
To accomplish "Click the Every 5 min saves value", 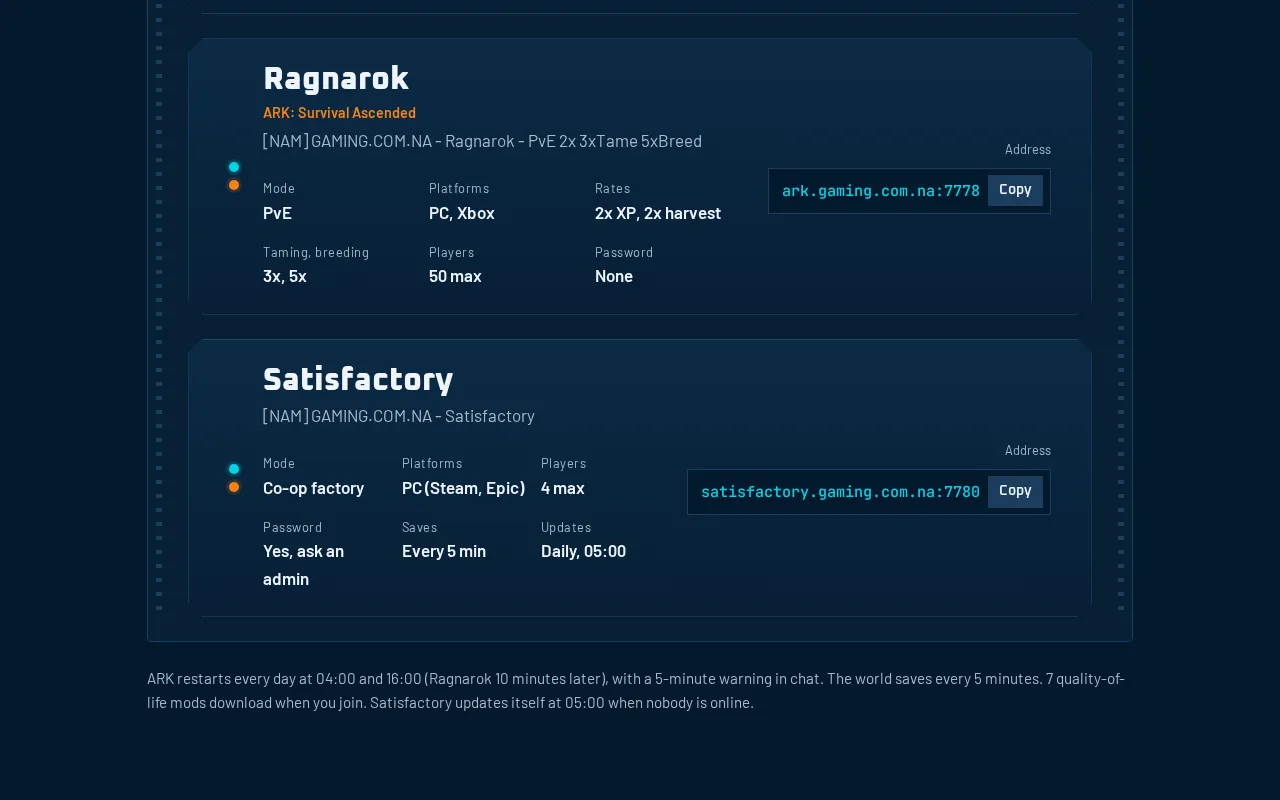I will [x=444, y=551].
